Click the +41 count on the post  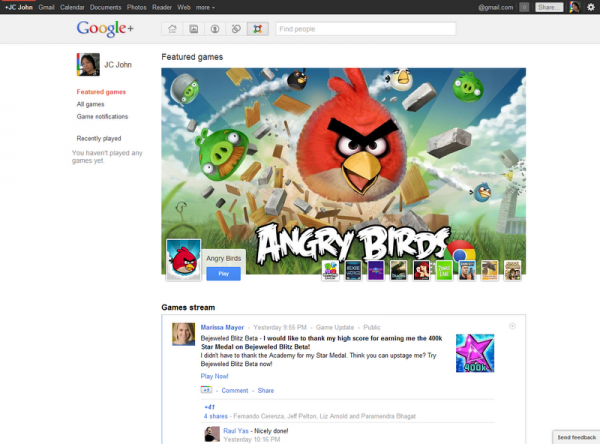(x=209, y=407)
